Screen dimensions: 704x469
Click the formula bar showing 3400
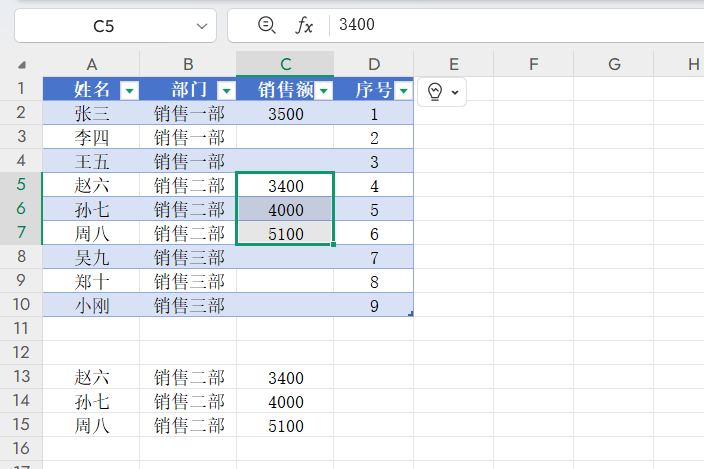tap(500, 26)
